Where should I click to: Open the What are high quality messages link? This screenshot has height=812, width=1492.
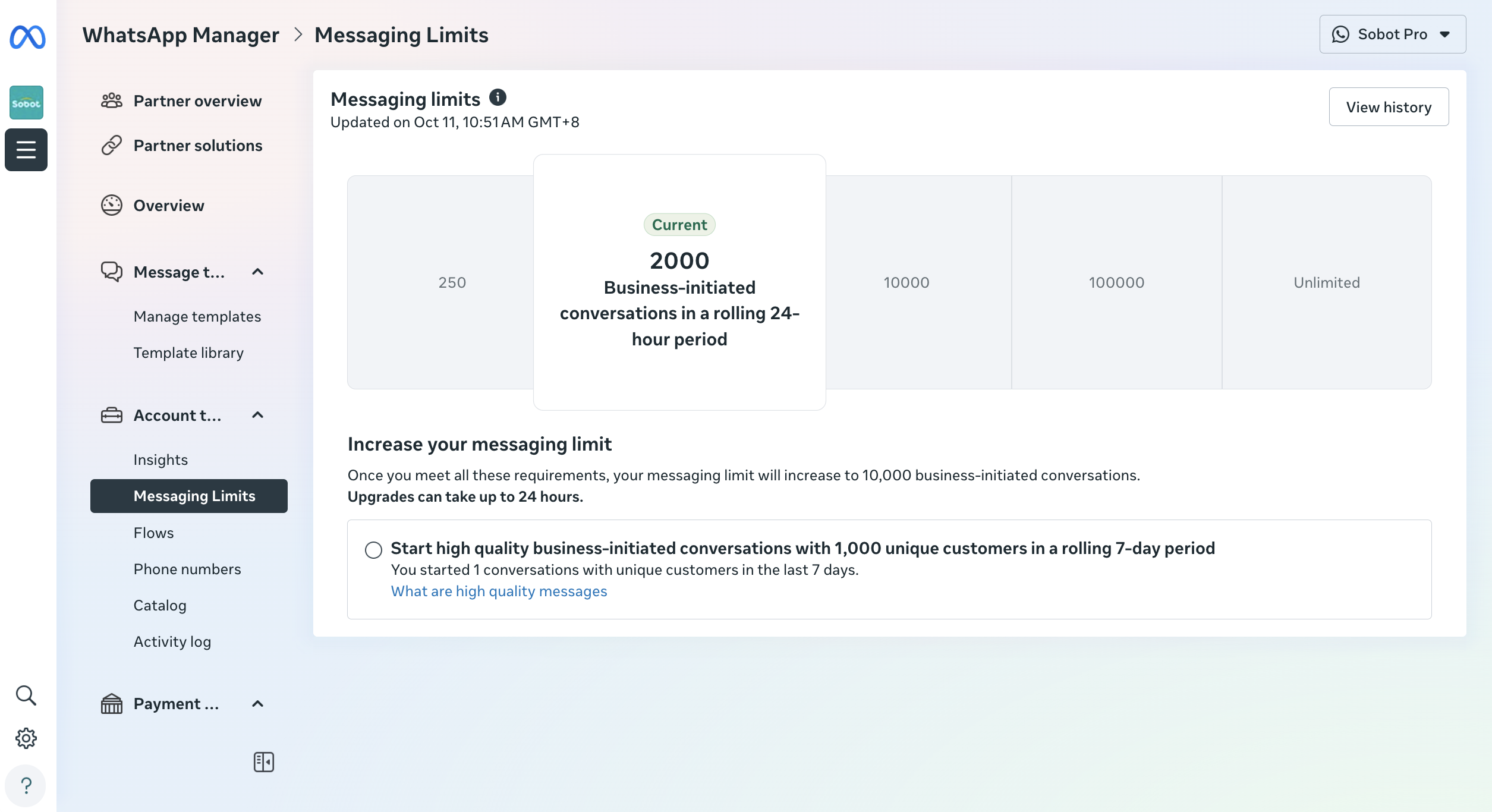point(499,591)
